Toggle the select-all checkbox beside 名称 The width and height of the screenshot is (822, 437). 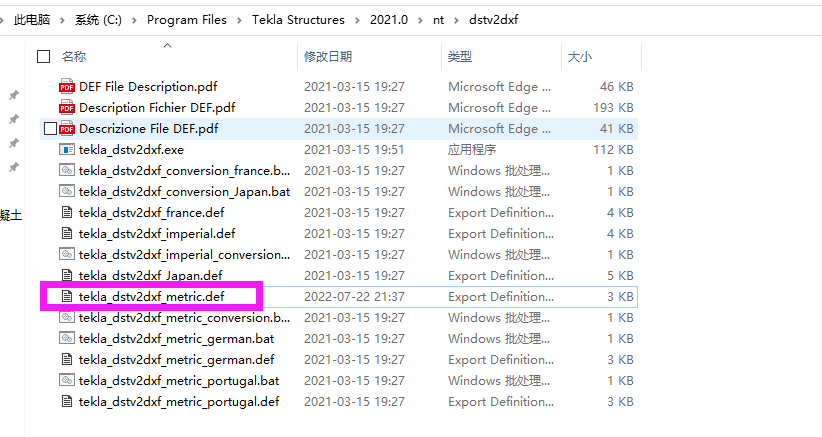[x=44, y=57]
